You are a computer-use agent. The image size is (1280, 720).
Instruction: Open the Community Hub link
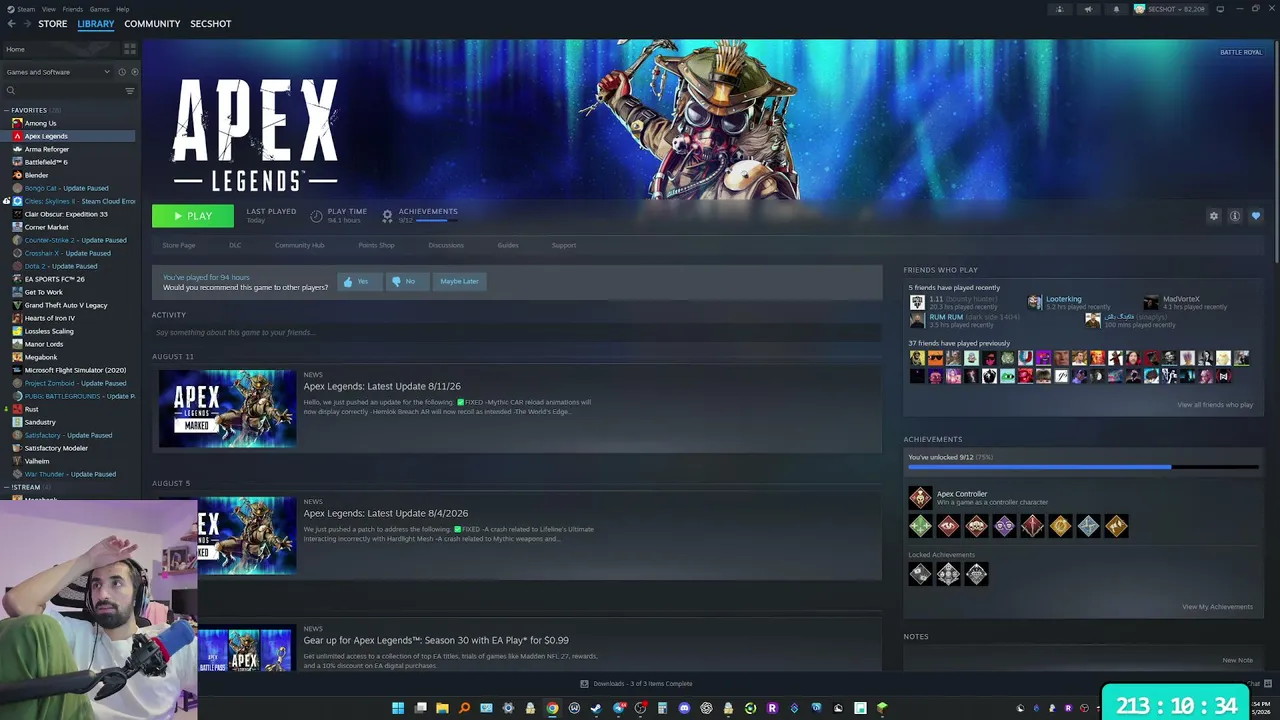300,245
